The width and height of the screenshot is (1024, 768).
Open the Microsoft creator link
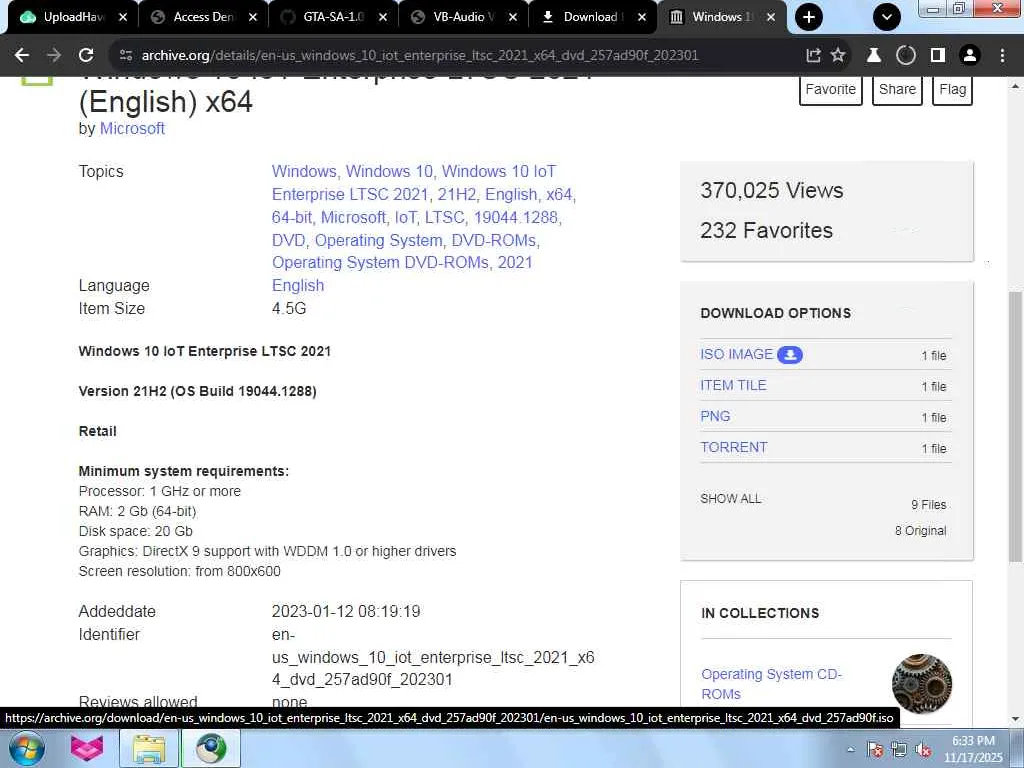[132, 129]
